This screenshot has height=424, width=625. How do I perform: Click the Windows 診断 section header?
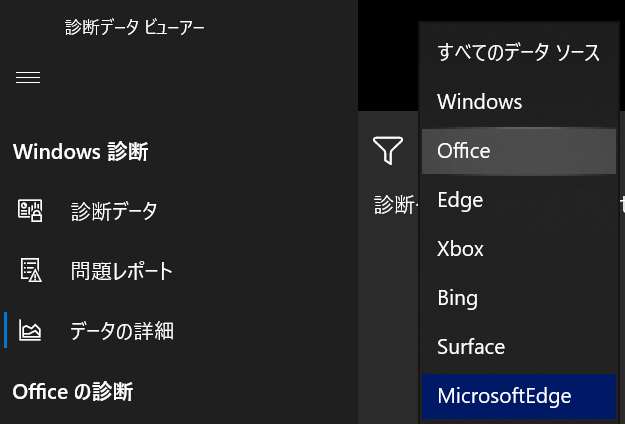81,152
